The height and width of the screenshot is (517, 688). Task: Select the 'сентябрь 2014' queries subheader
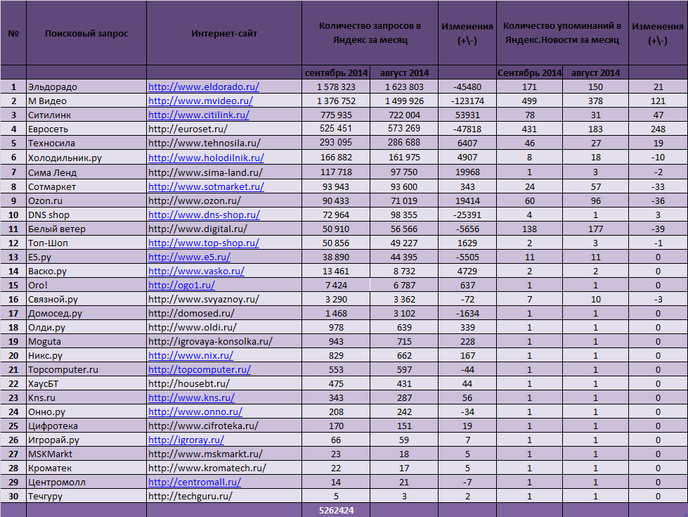tap(336, 73)
